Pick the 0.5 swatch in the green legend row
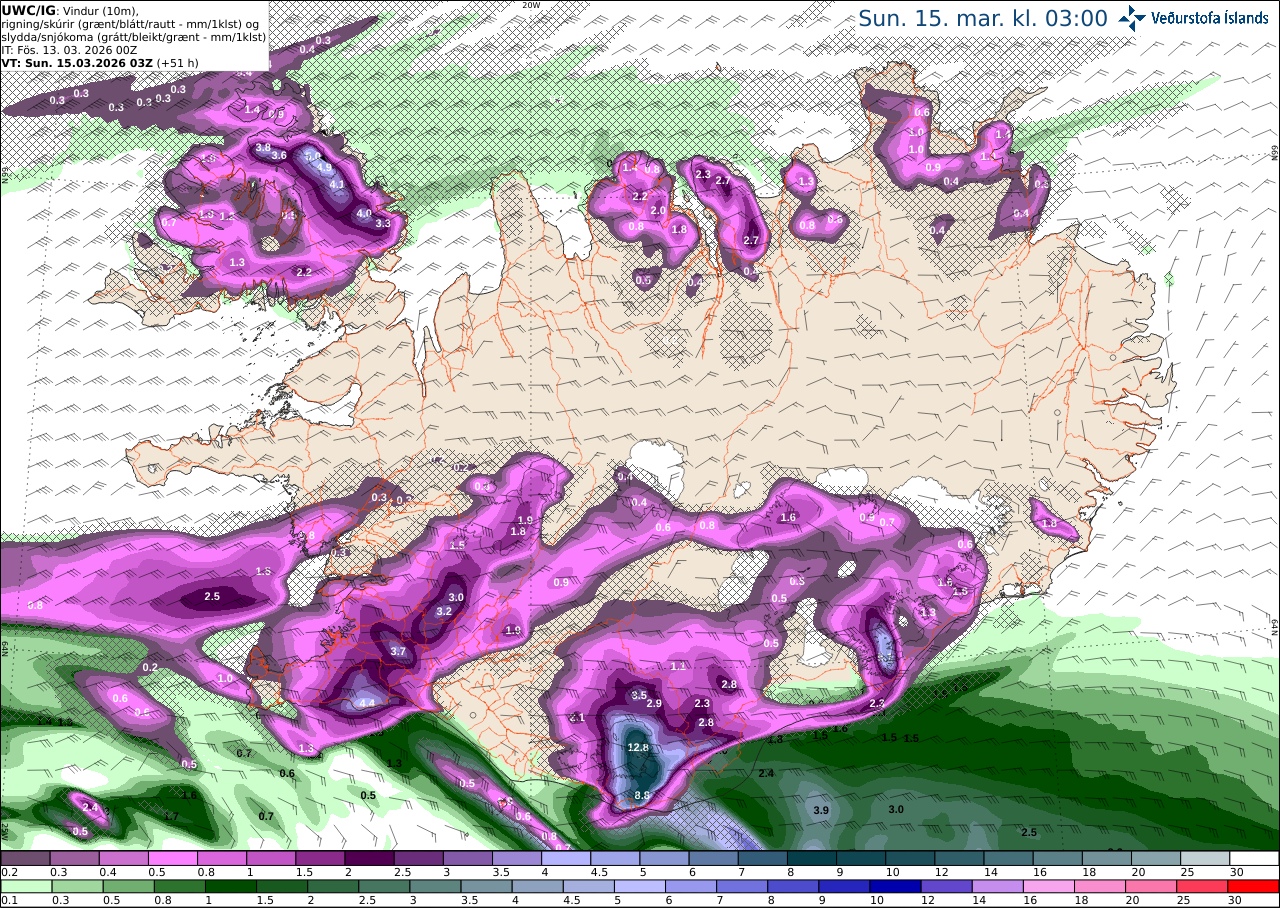 click(129, 886)
